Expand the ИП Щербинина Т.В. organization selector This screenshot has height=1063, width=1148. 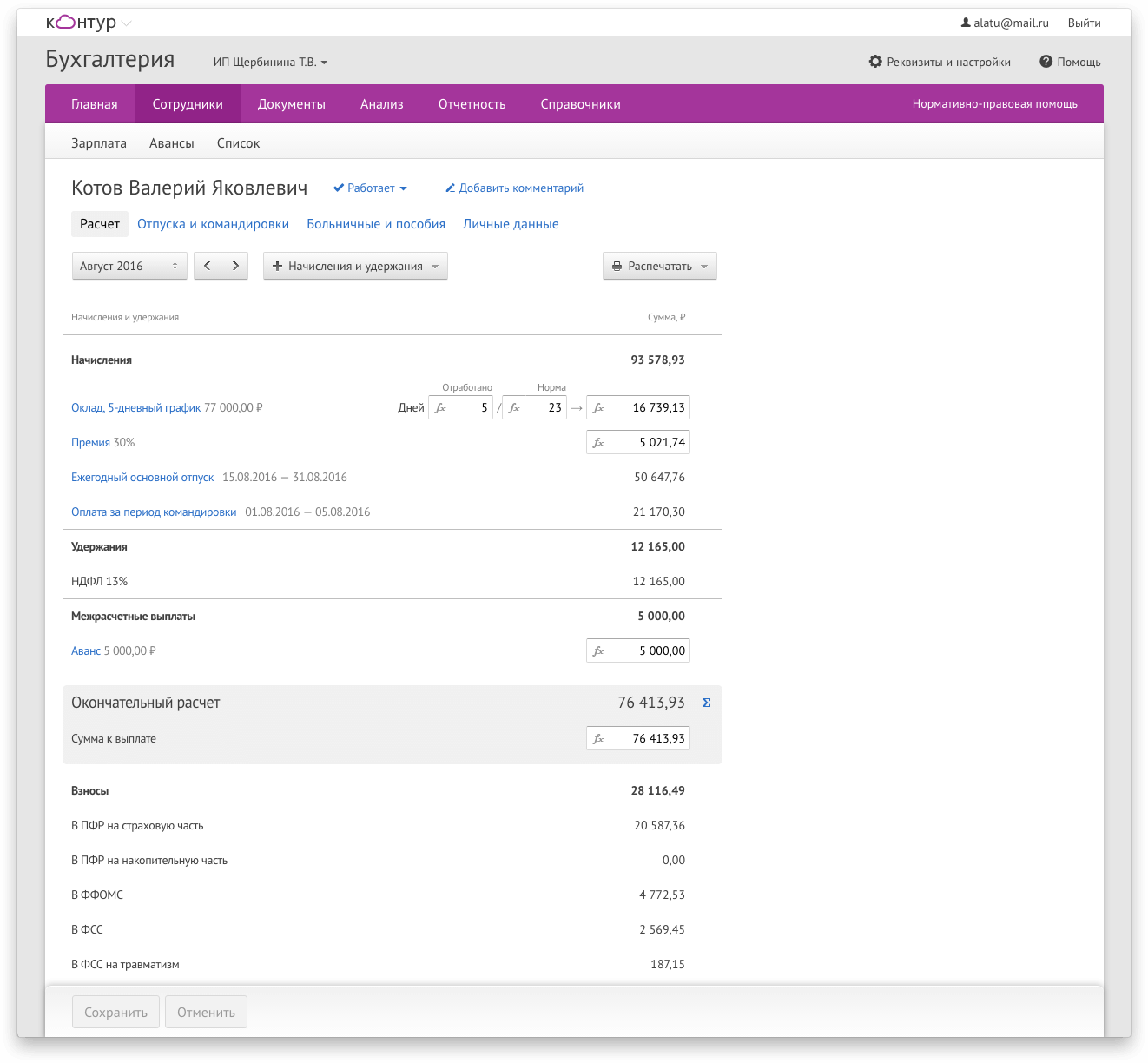271,62
